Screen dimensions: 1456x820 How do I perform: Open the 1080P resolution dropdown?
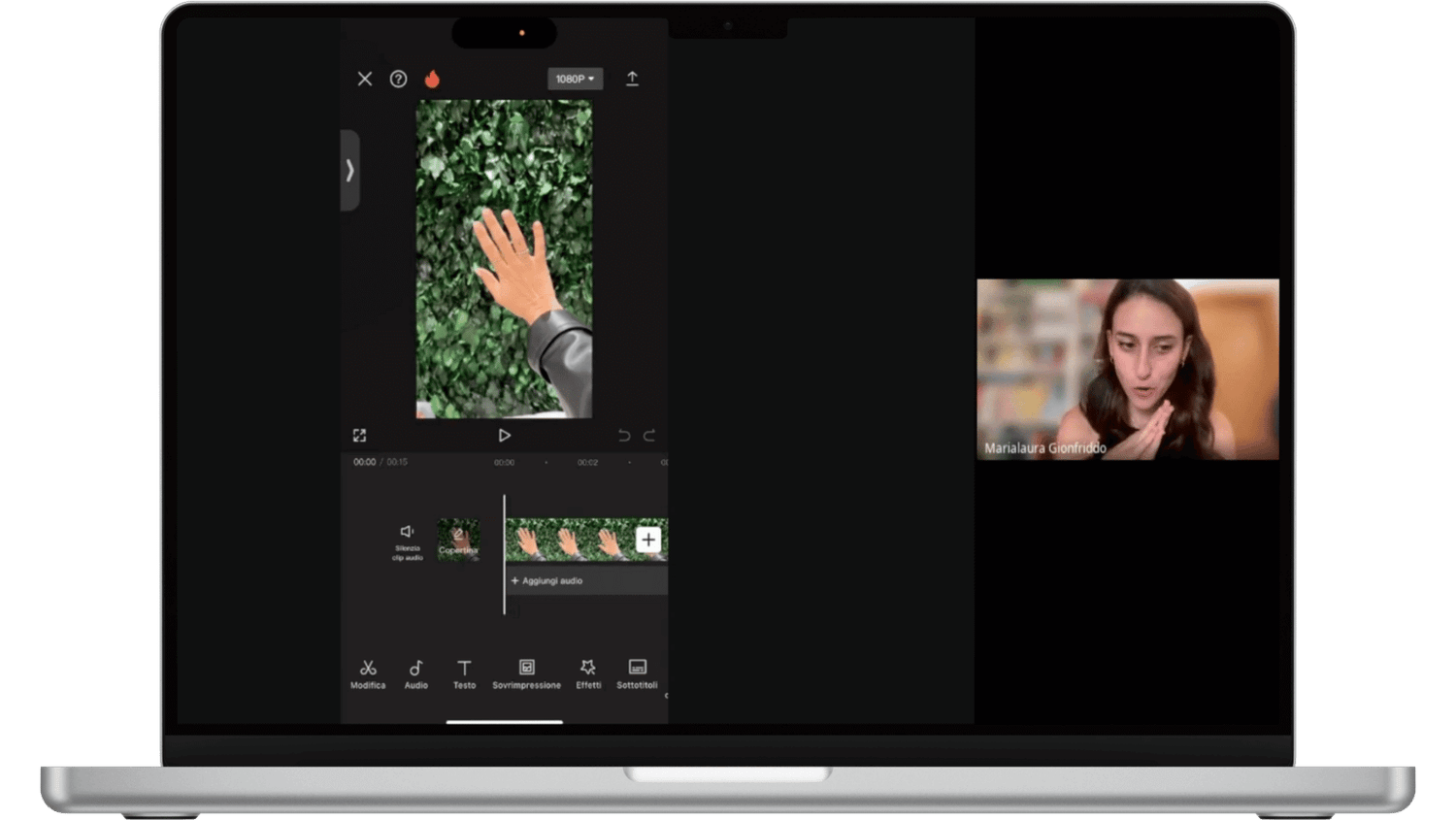[x=575, y=79]
